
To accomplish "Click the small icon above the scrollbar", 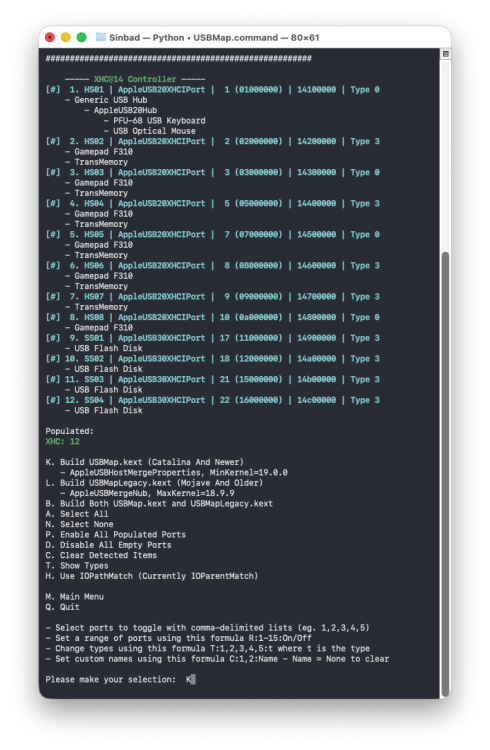I will tap(445, 54).
